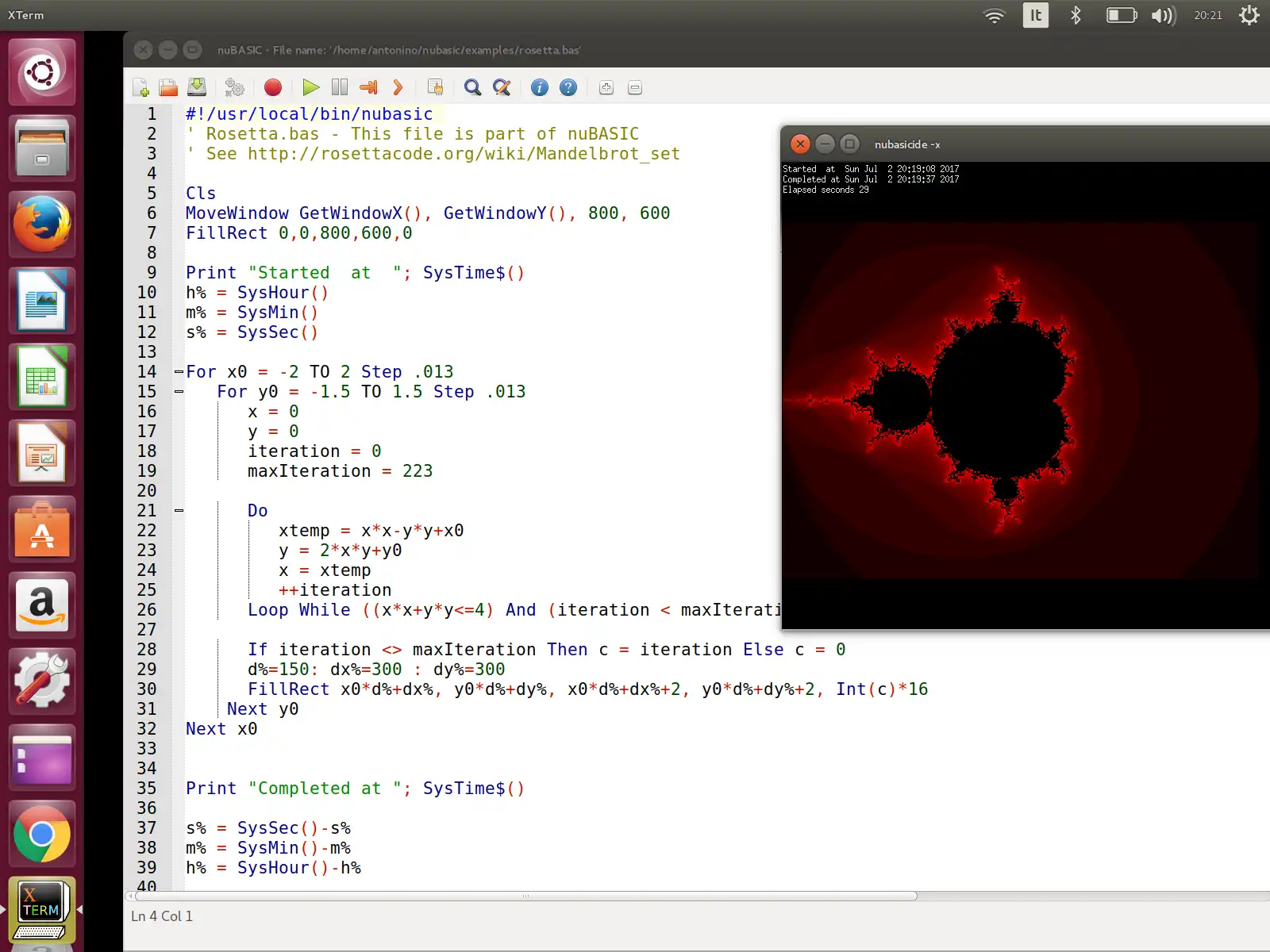Click the zoom-in plus toolbar button
Viewport: 1270px width, 952px height.
(x=606, y=87)
